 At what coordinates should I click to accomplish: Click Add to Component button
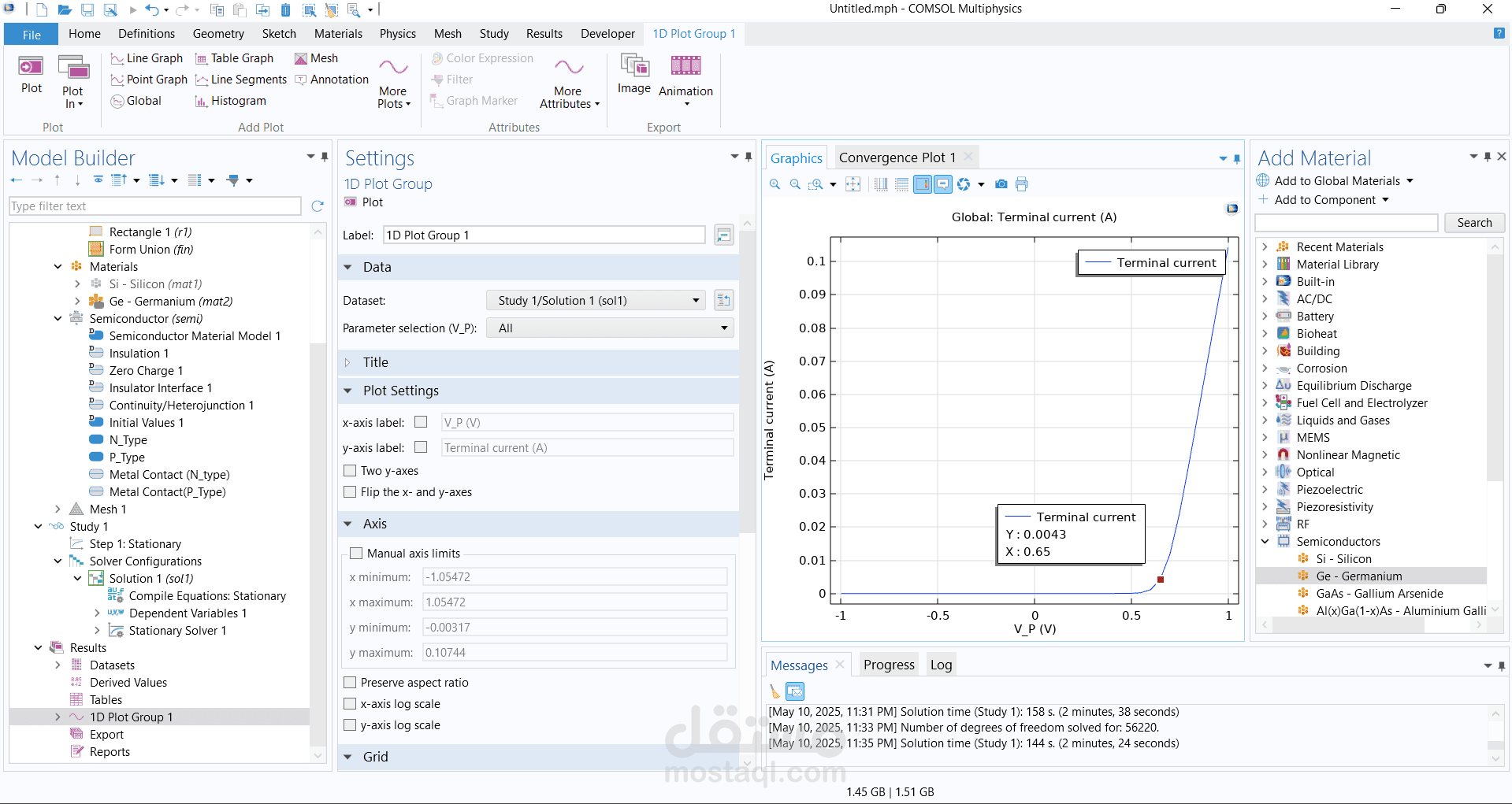(x=1324, y=200)
